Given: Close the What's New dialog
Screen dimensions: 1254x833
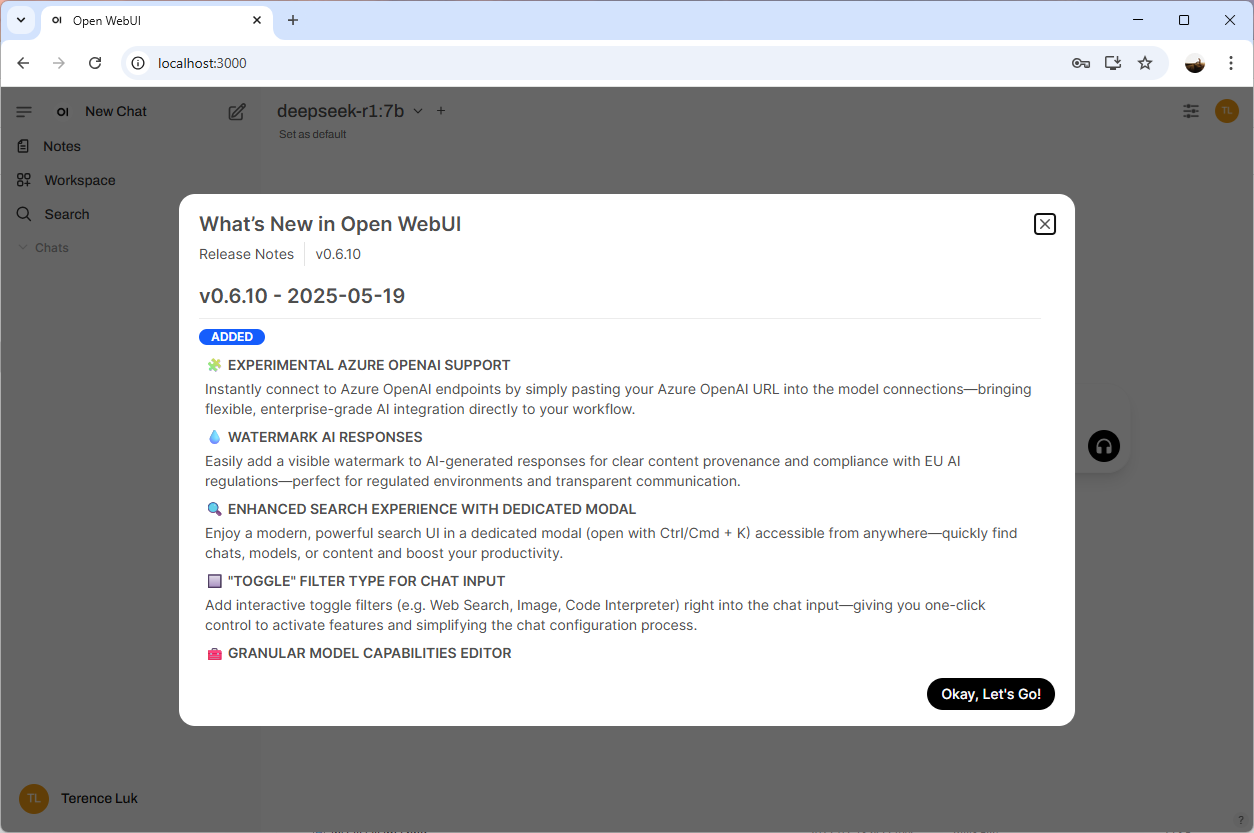Looking at the screenshot, I should pos(1044,224).
